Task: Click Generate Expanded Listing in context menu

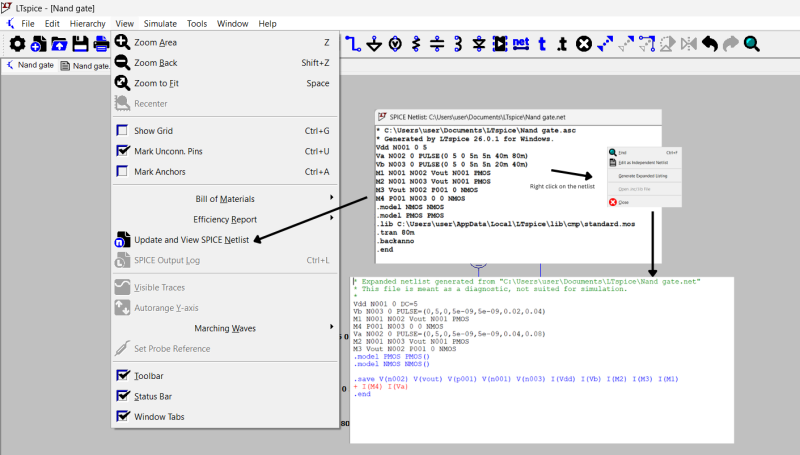Action: point(643,176)
